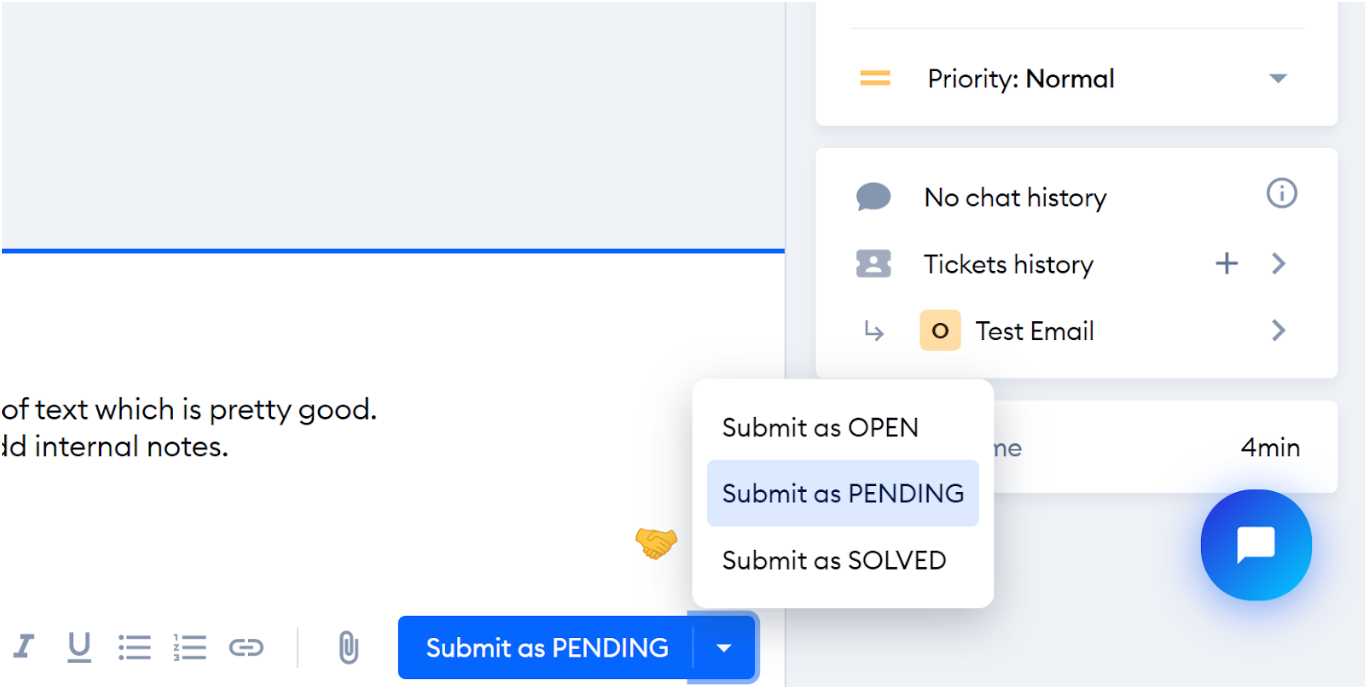Add a new ticket with plus icon
Screen dimensions: 1365x688
click(x=1226, y=264)
